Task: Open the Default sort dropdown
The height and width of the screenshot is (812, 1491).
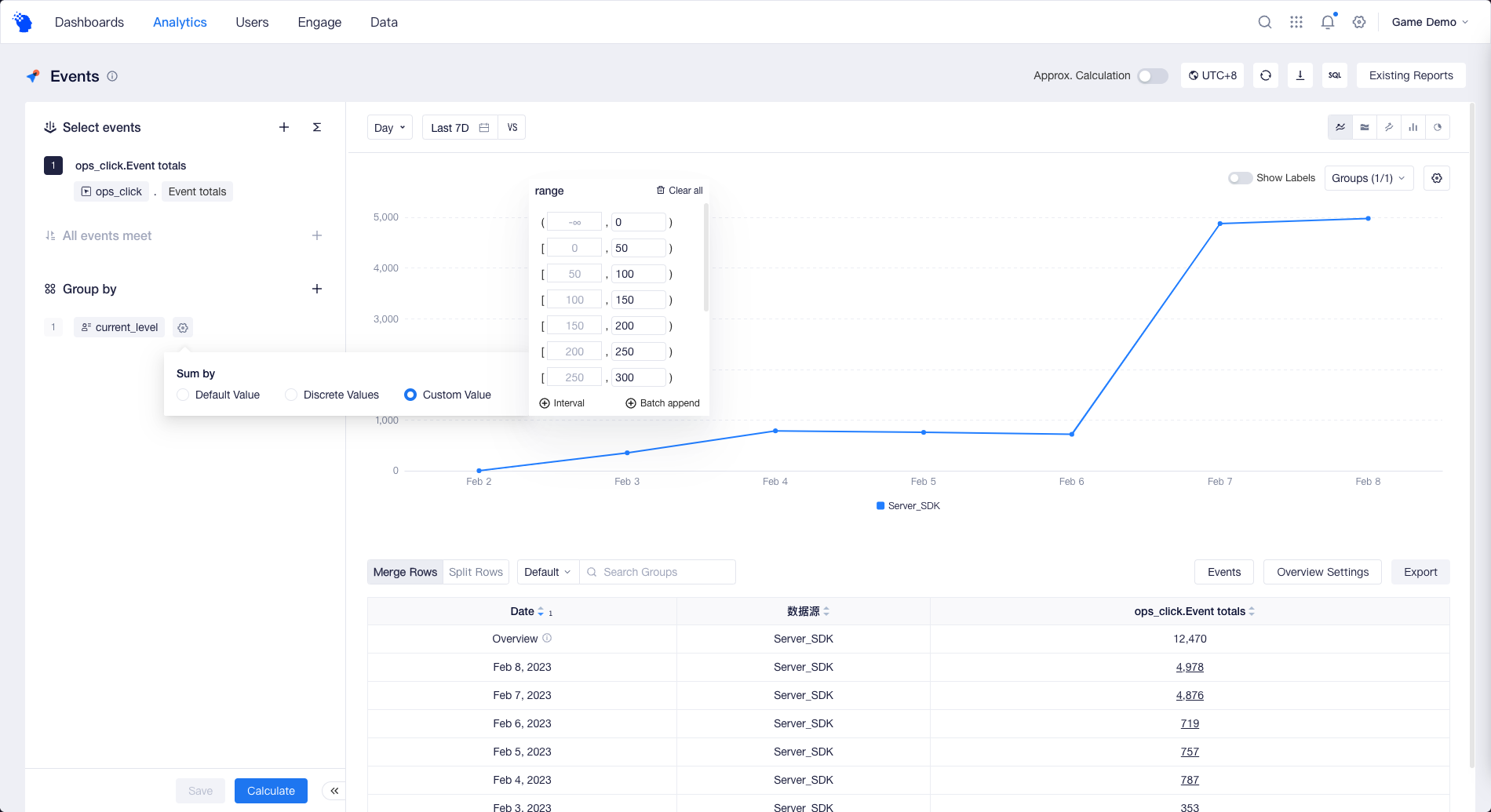Action: 548,572
